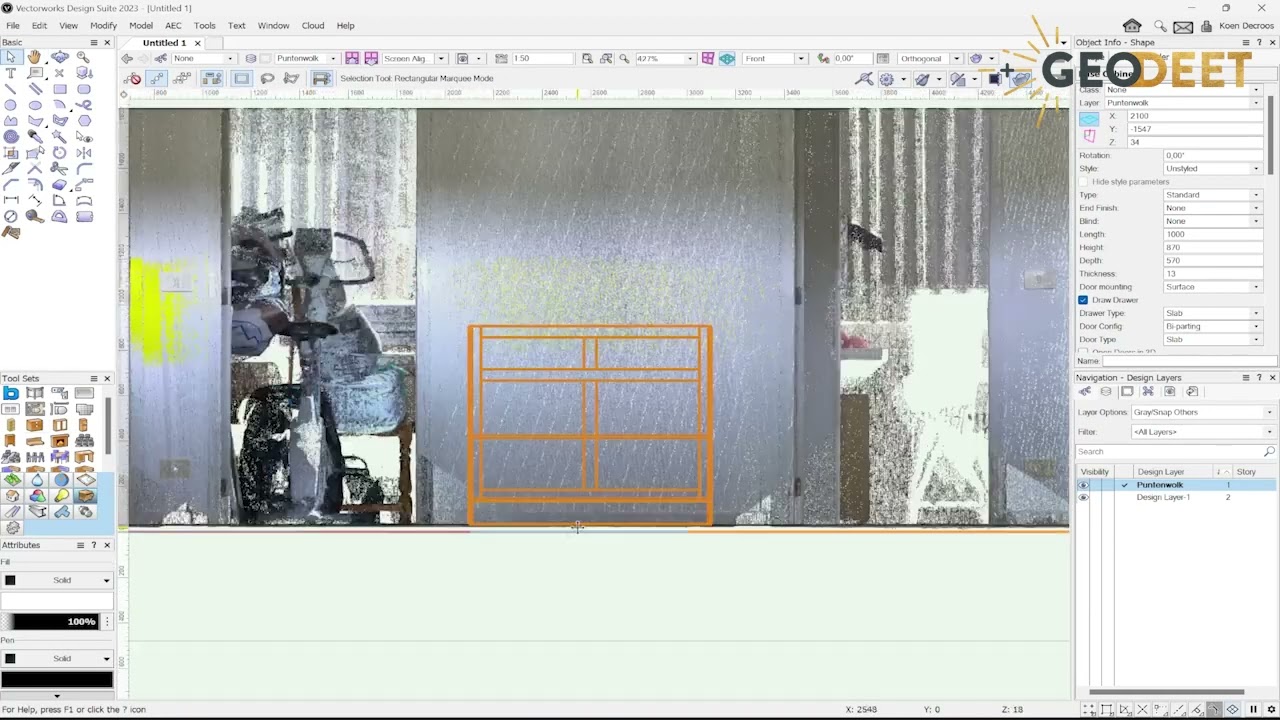
Task: Select the 3D Modeling shapes tool set
Action: click(37, 496)
